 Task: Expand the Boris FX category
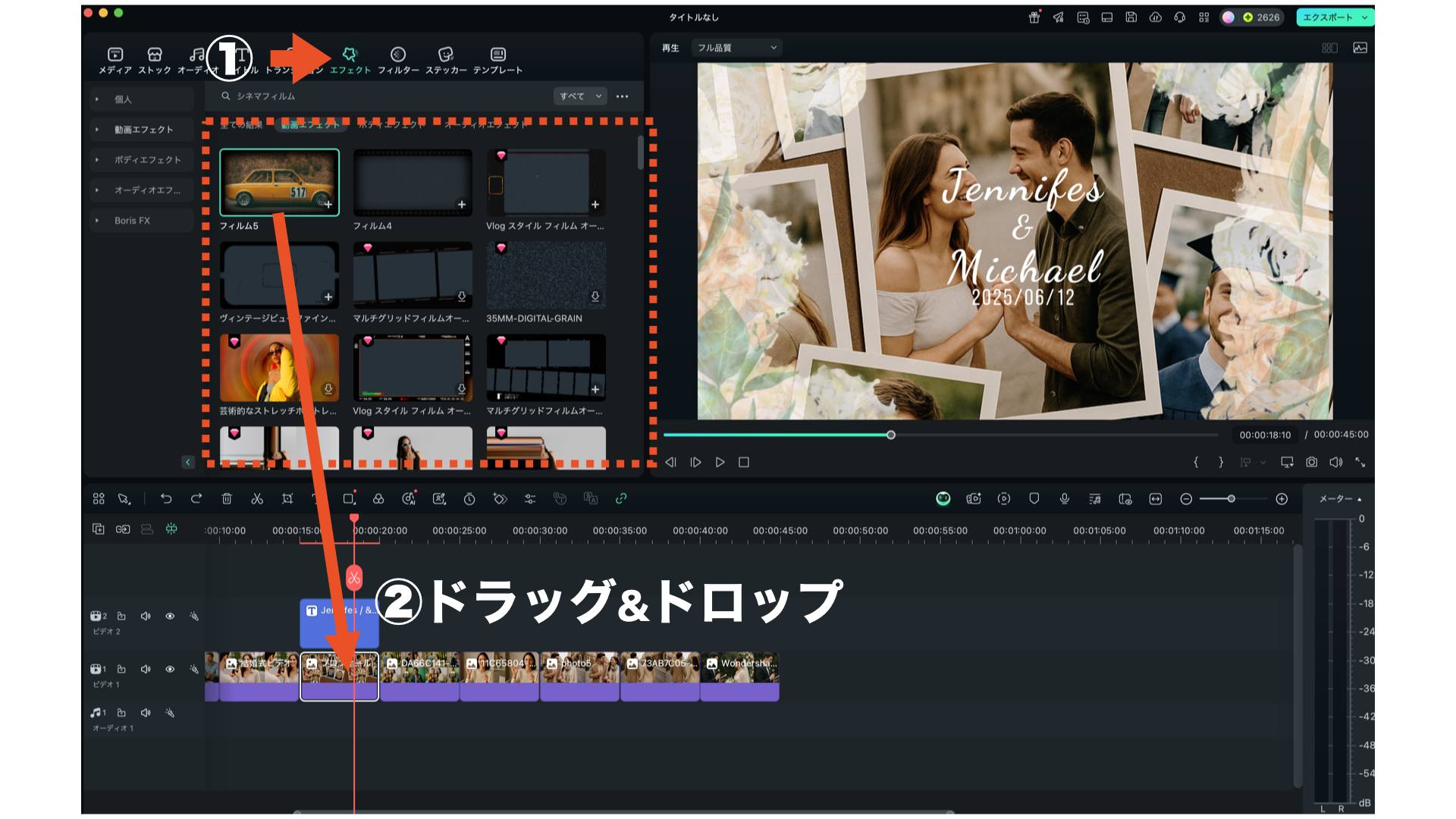(x=142, y=221)
